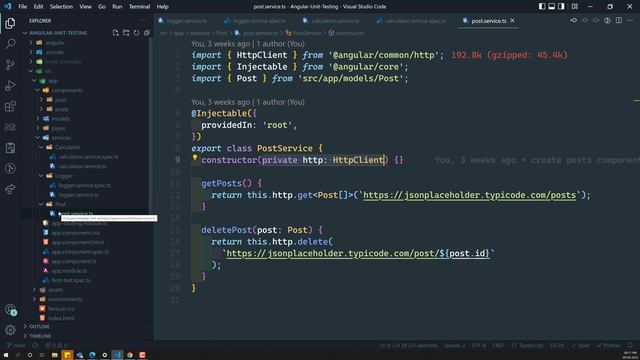The width and height of the screenshot is (640, 360).
Task: Open the File menu
Action: 23,7
